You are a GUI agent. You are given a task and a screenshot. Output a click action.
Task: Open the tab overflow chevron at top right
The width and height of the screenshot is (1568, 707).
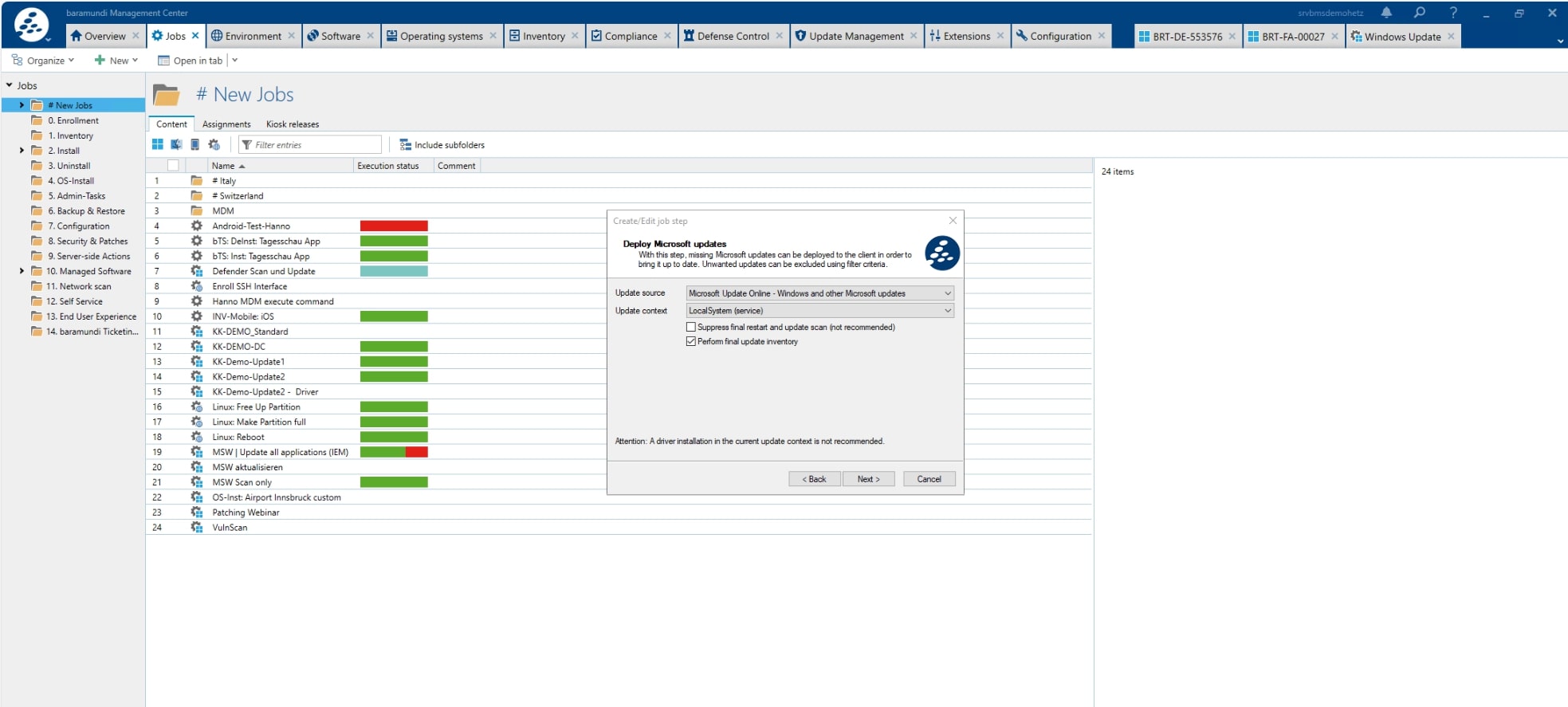(x=1560, y=41)
